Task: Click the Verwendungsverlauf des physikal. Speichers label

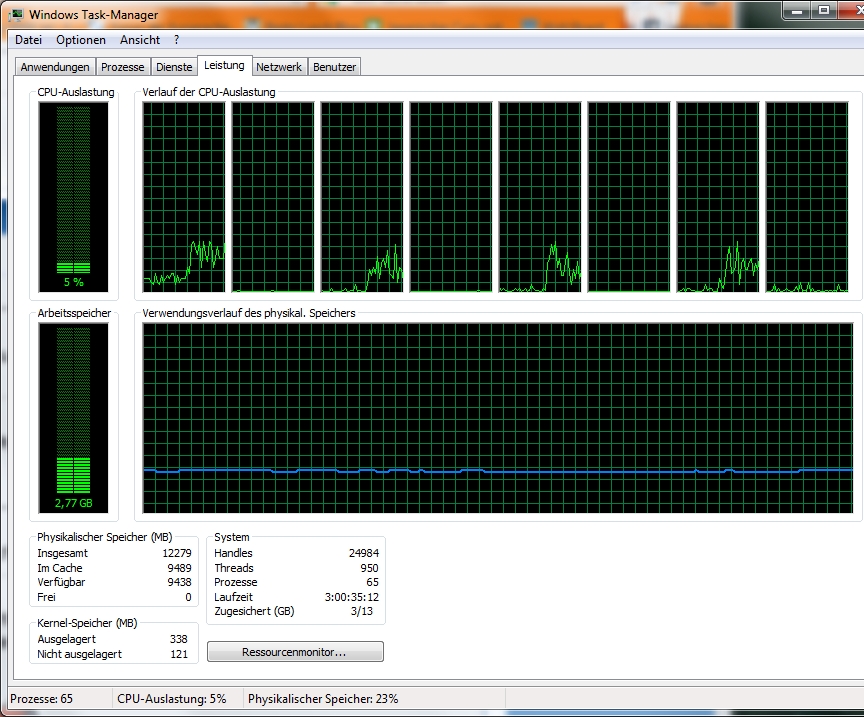Action: tap(249, 313)
